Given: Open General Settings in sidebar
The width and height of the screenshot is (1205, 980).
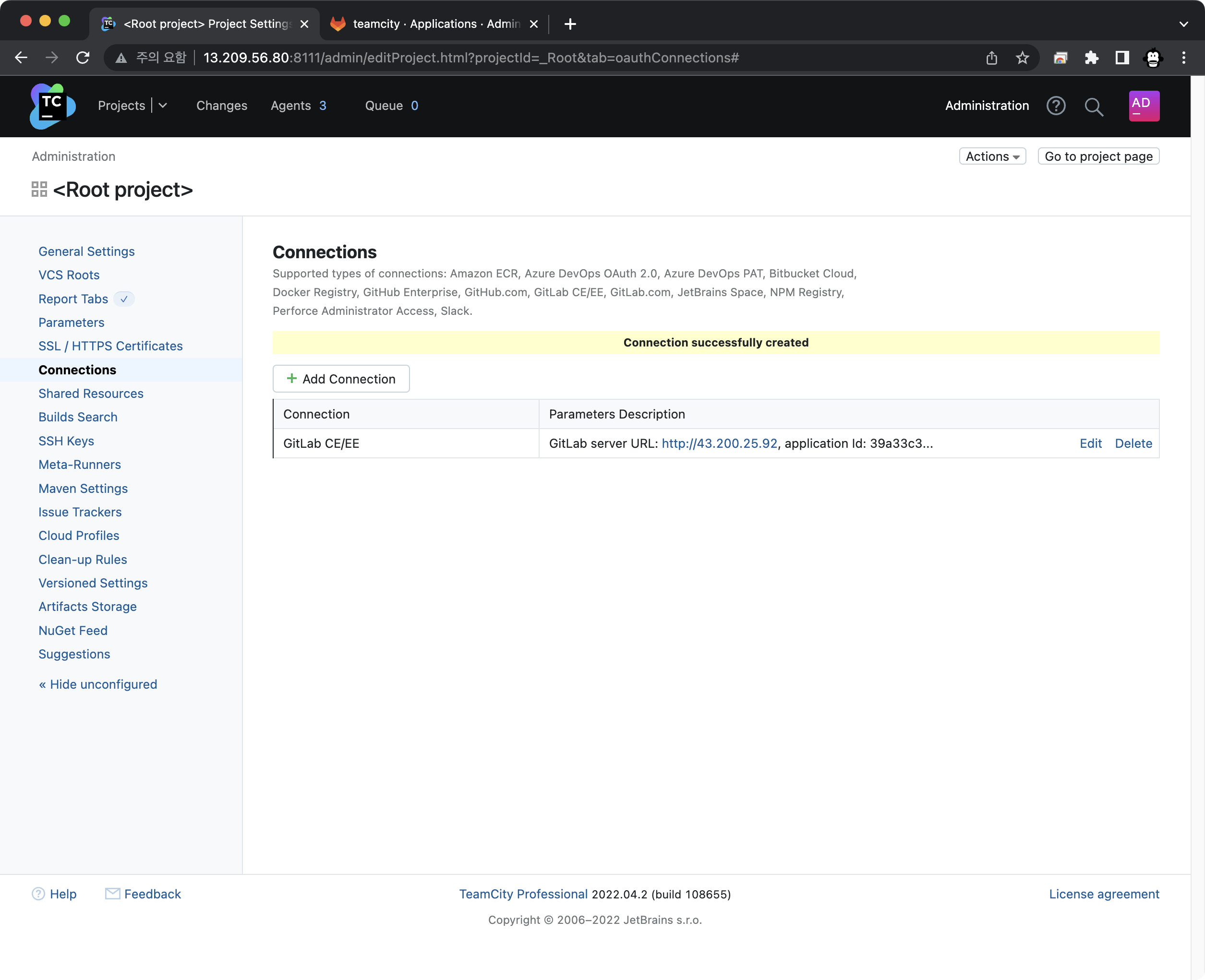Looking at the screenshot, I should coord(86,251).
